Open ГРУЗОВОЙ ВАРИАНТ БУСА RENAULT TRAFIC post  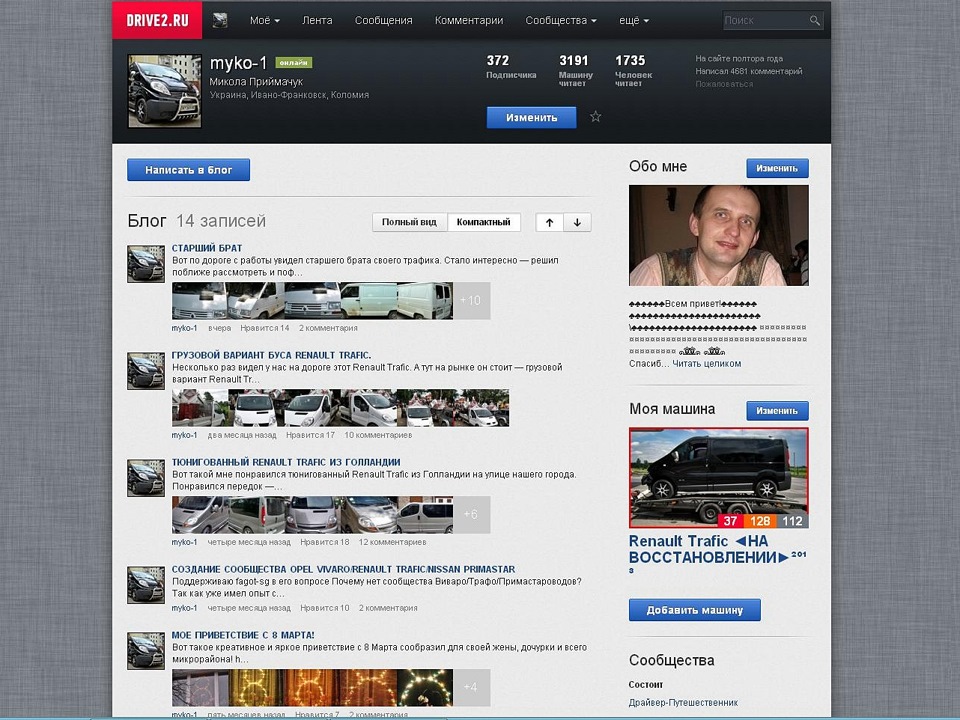(271, 355)
